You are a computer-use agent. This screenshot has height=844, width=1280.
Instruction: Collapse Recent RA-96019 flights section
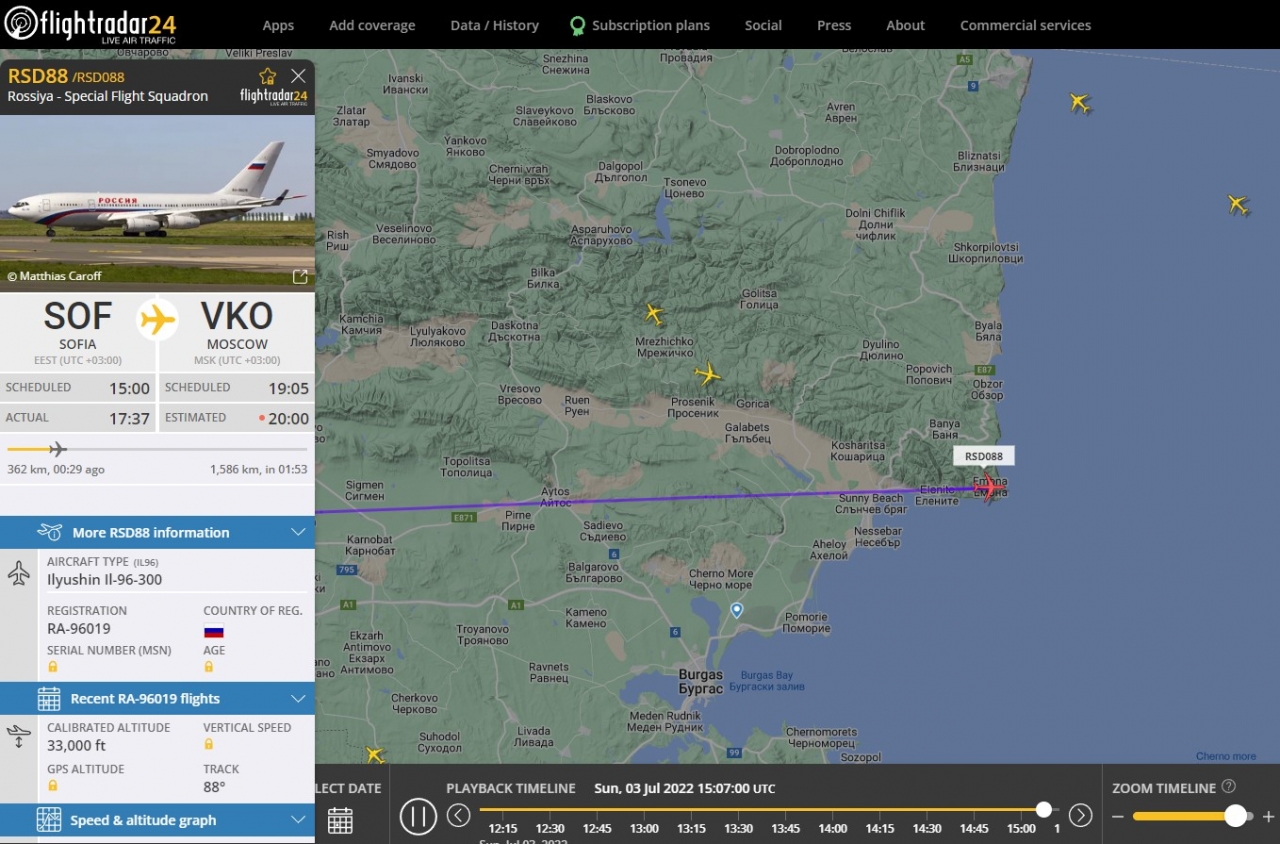pos(298,698)
